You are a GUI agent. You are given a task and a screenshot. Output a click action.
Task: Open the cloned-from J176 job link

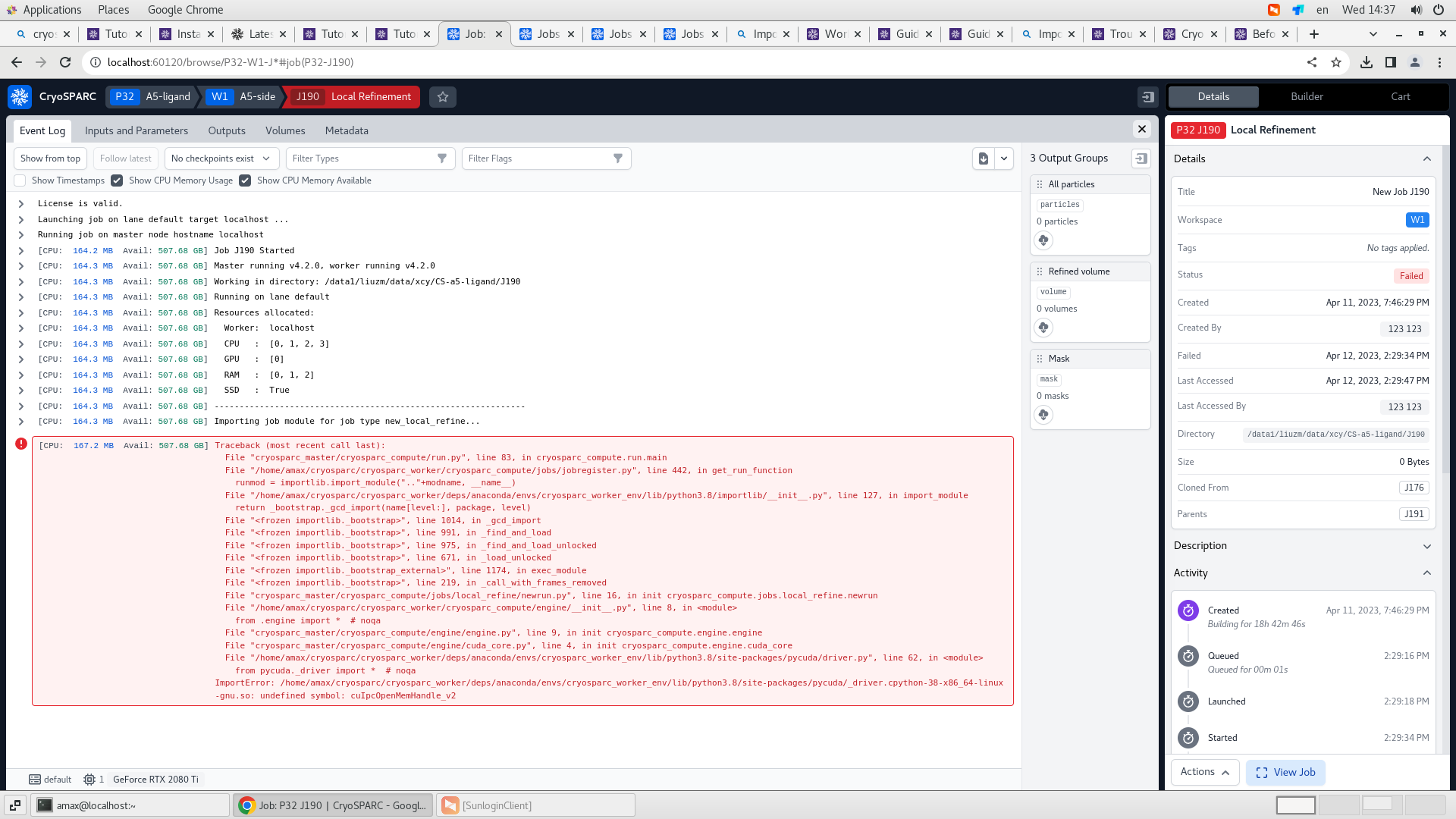pyautogui.click(x=1414, y=488)
